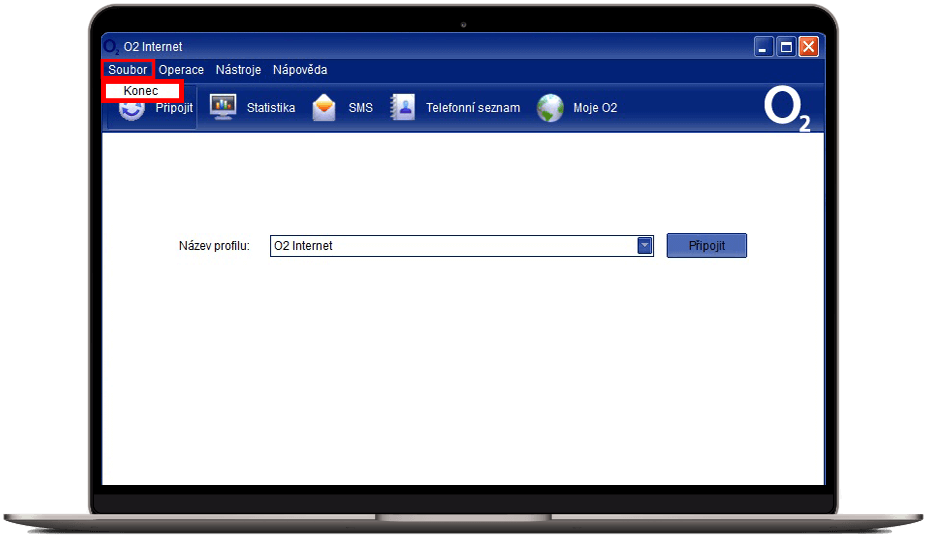The height and width of the screenshot is (537, 927).
Task: Open the Nápověda help menu
Action: click(300, 70)
